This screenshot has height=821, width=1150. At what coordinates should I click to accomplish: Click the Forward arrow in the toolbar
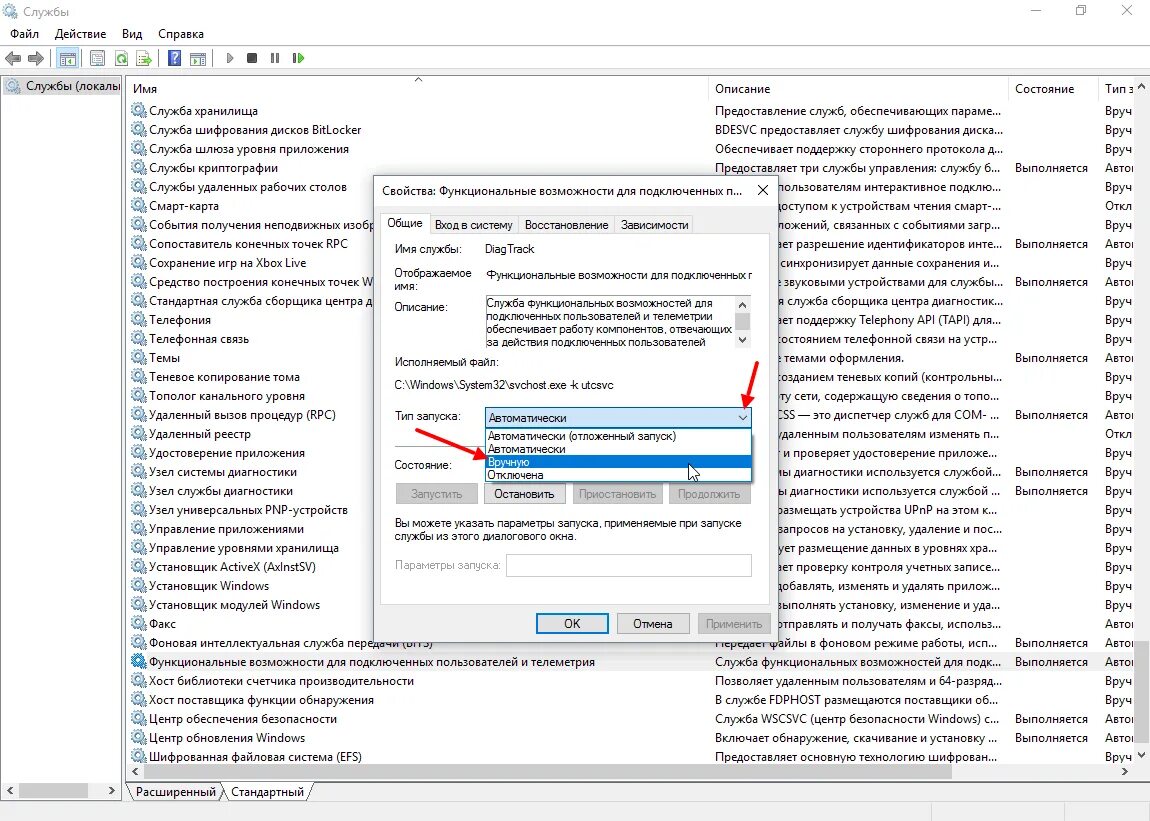point(35,58)
